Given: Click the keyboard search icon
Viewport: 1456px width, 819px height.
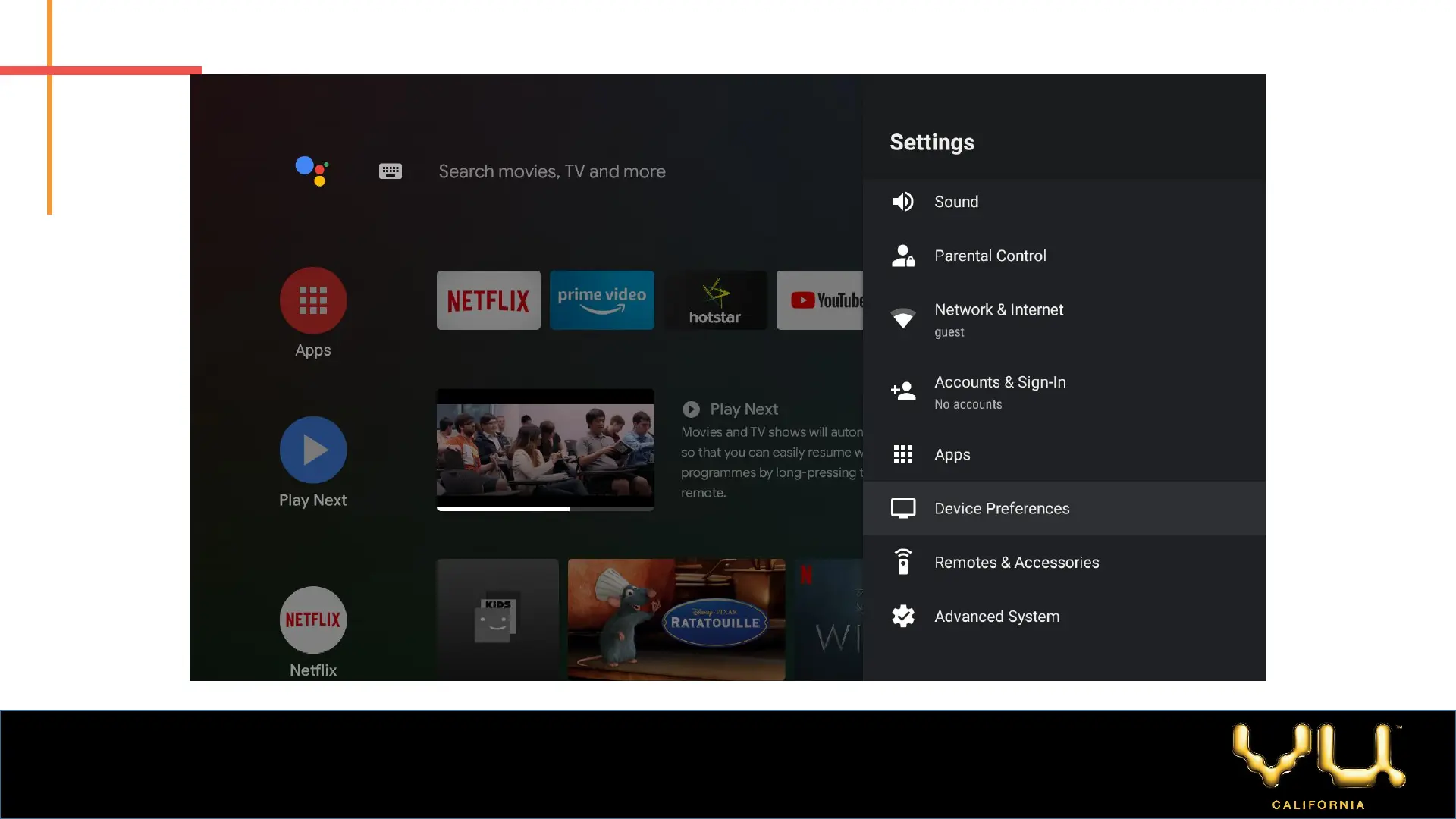Looking at the screenshot, I should coord(391,171).
